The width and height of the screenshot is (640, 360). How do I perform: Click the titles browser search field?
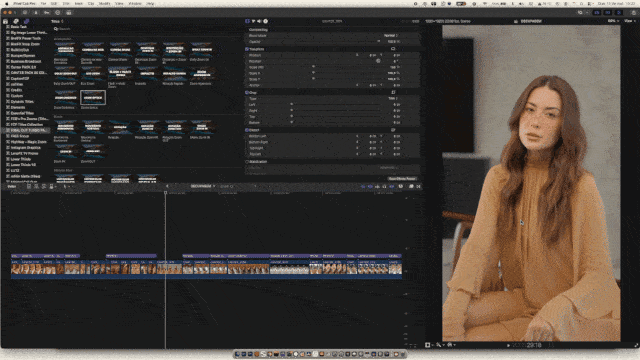147,29
